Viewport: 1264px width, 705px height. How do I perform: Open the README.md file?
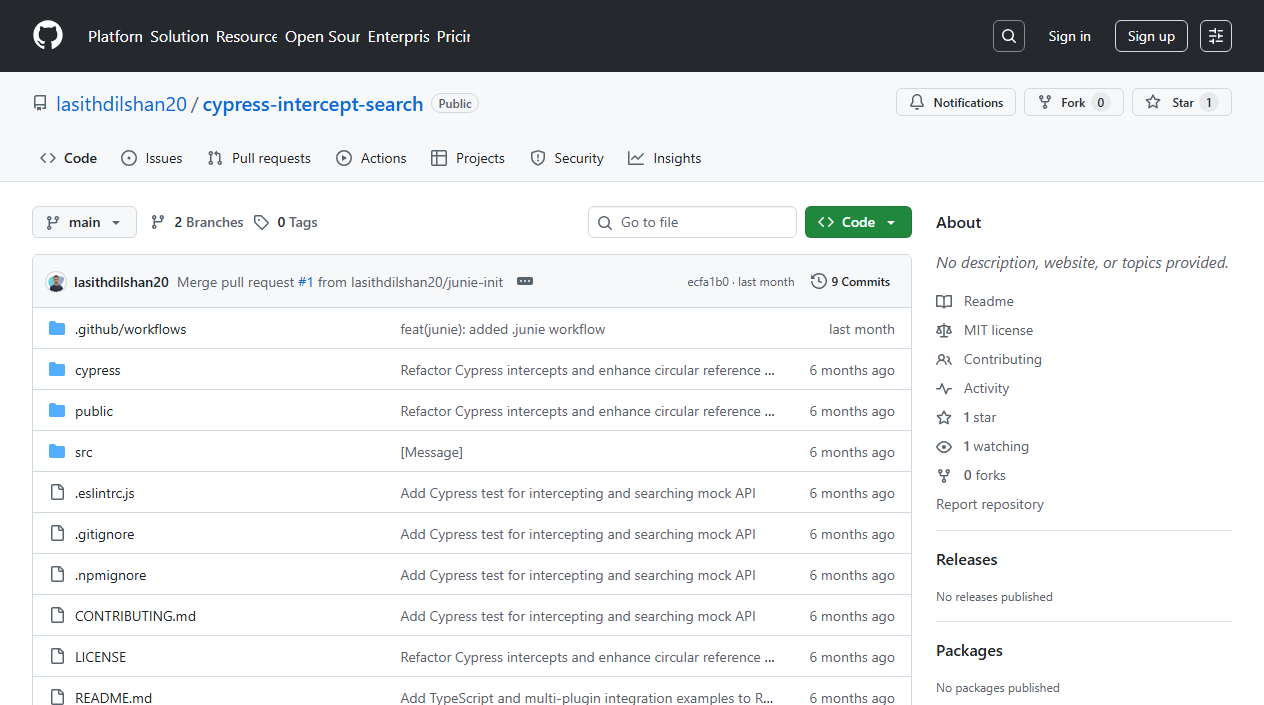(x=113, y=697)
